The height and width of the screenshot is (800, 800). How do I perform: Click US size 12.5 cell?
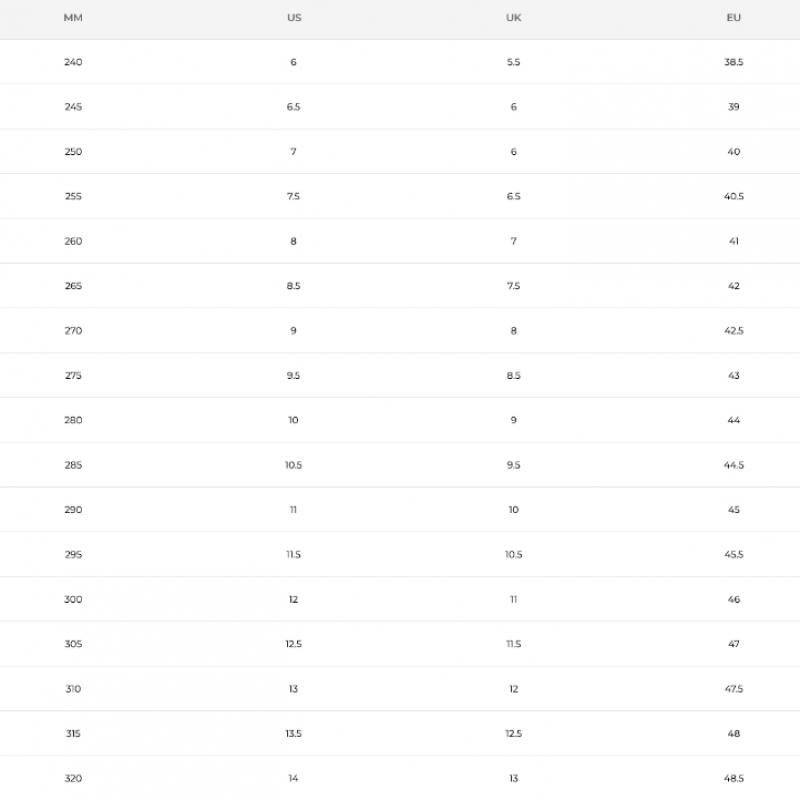coord(293,644)
